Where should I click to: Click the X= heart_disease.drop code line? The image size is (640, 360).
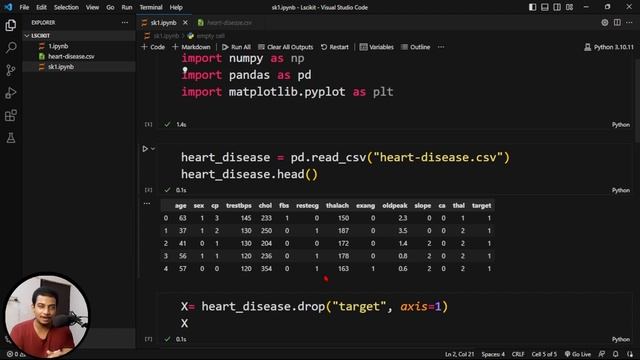tap(314, 307)
